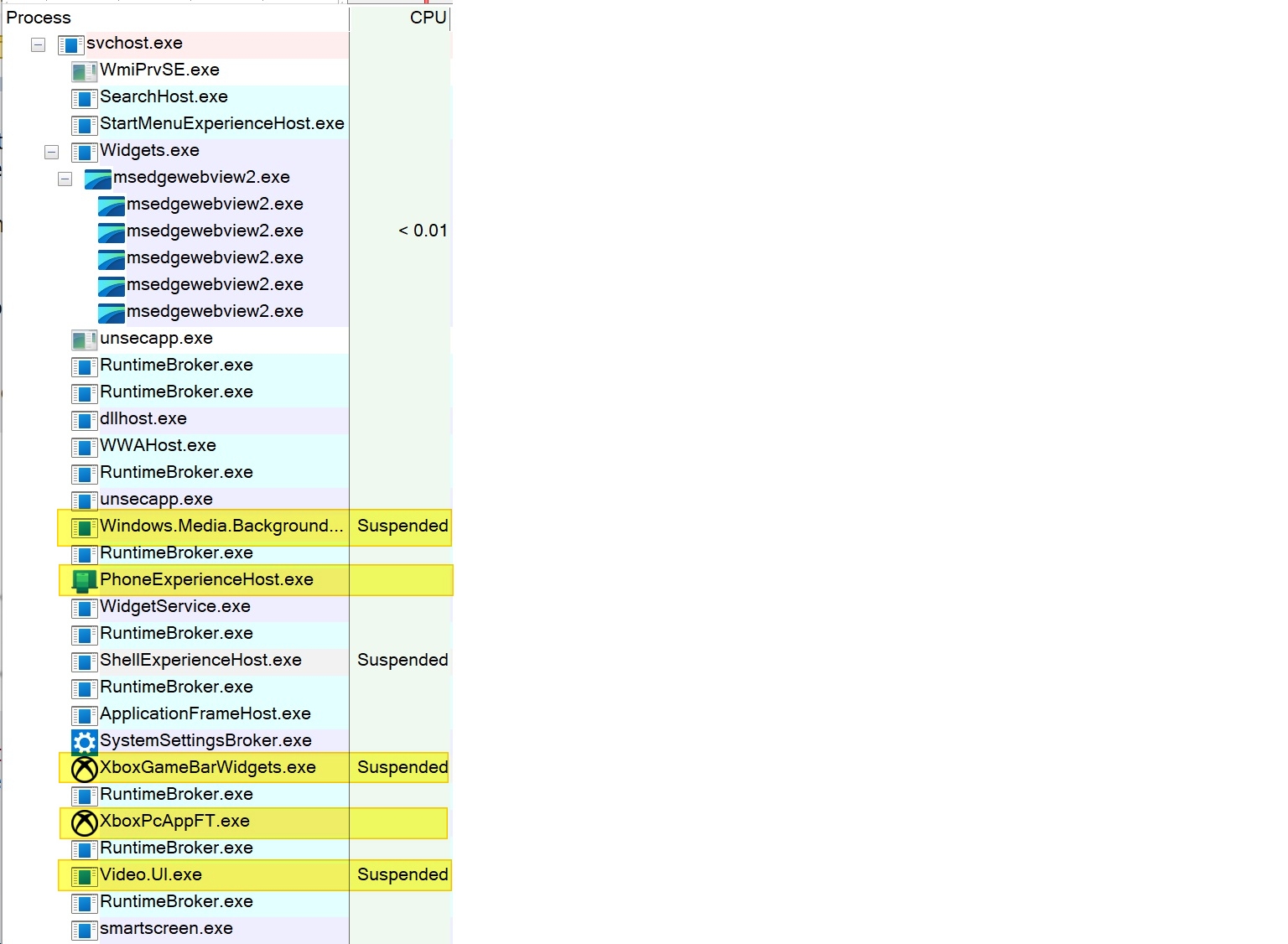1288x944 pixels.
Task: Click the ShellExperienceHost.exe icon
Action: [85, 661]
